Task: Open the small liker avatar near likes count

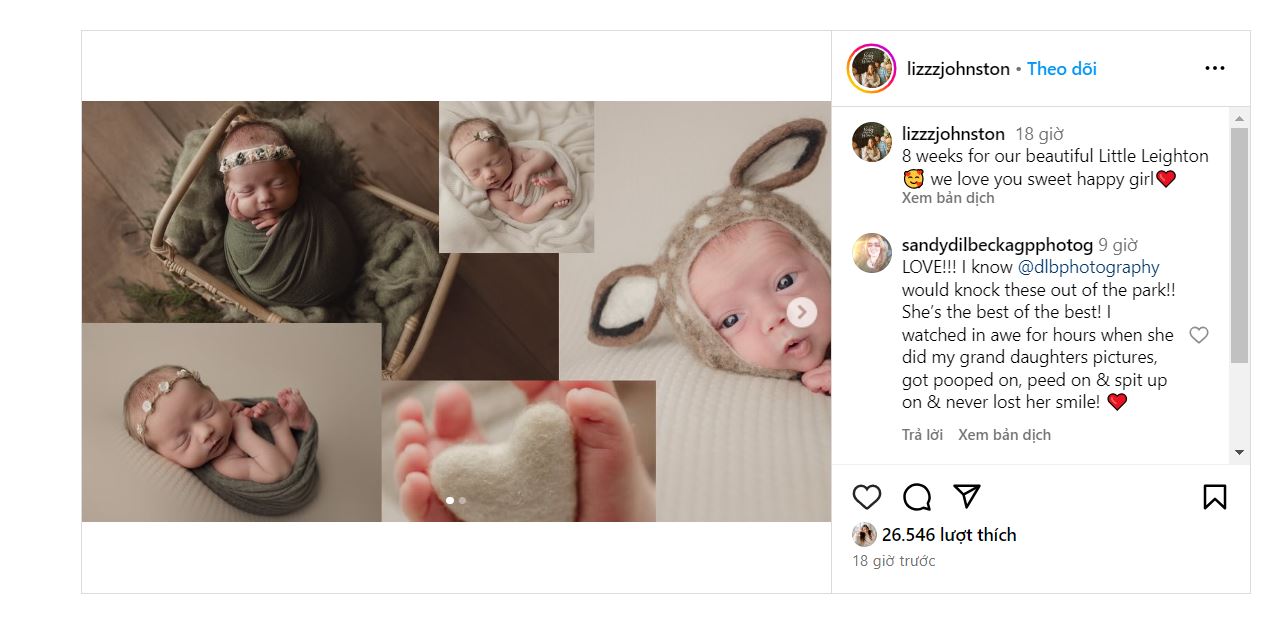Action: (864, 535)
